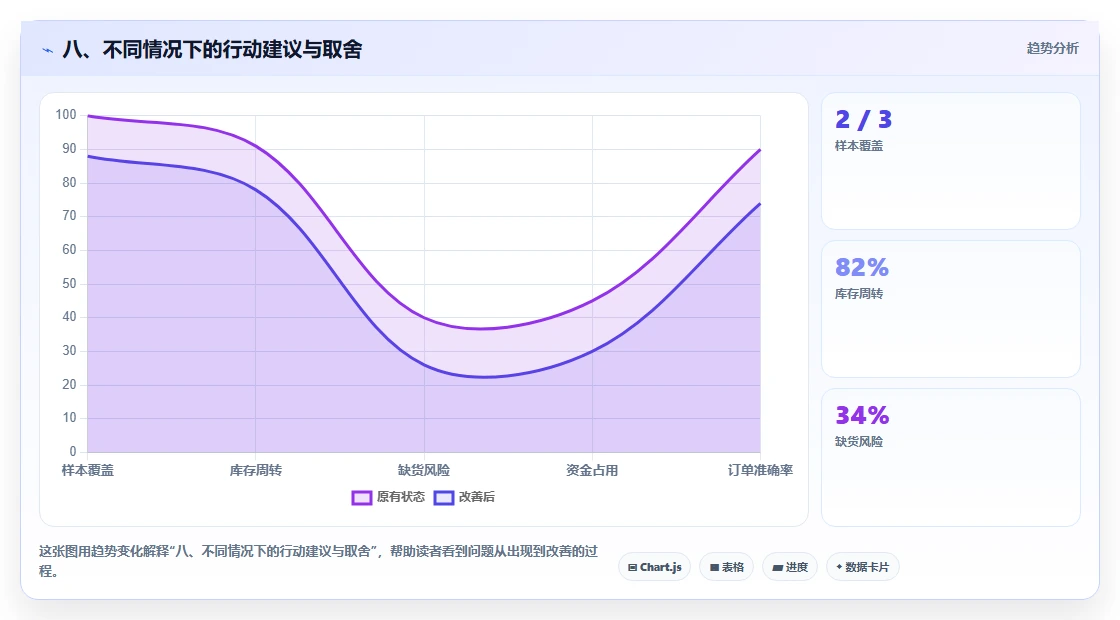
Task: Click the 订单准确率 x-axis label
Action: click(760, 470)
